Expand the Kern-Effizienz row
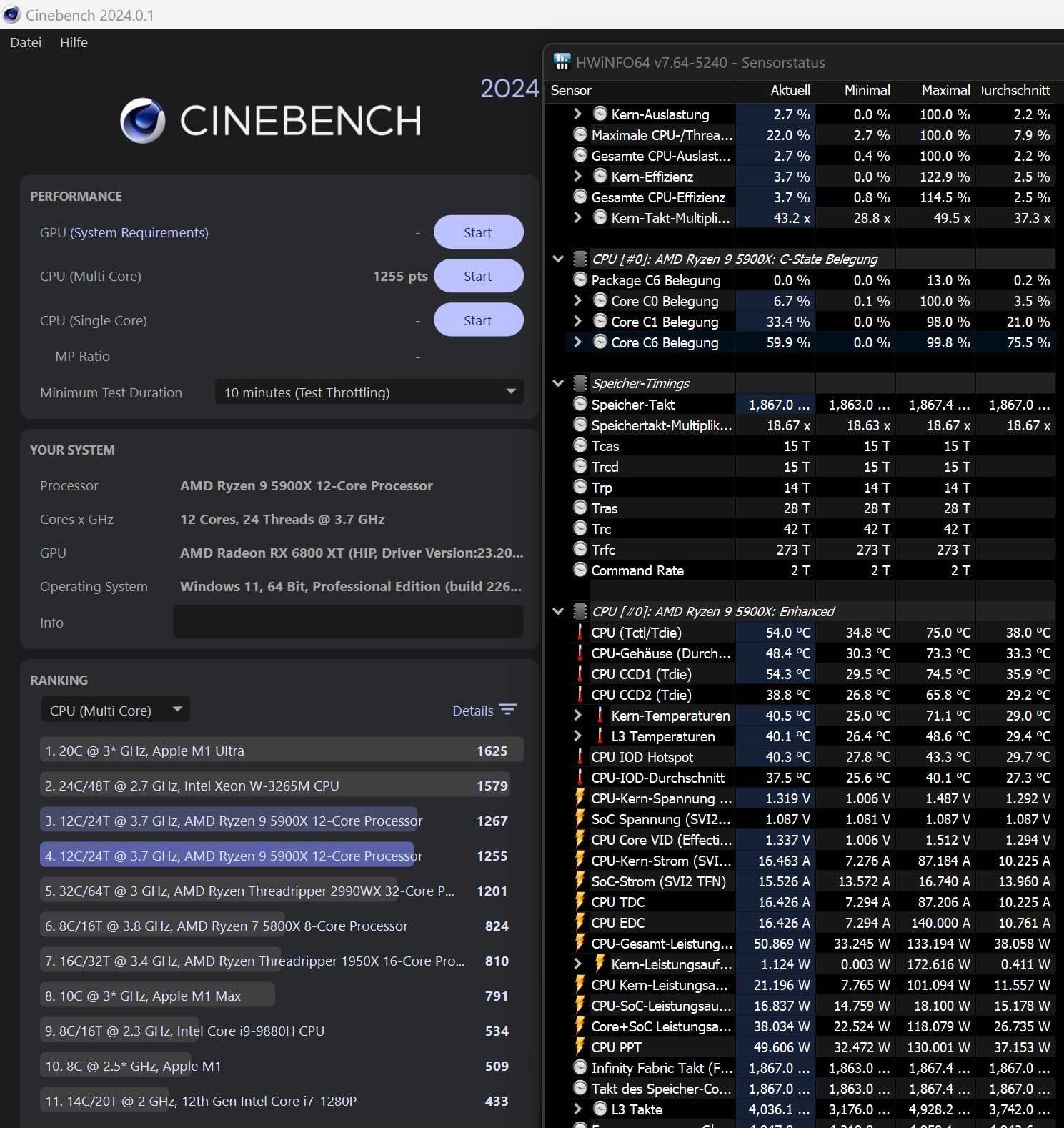The width and height of the screenshot is (1064, 1128). pos(577,176)
